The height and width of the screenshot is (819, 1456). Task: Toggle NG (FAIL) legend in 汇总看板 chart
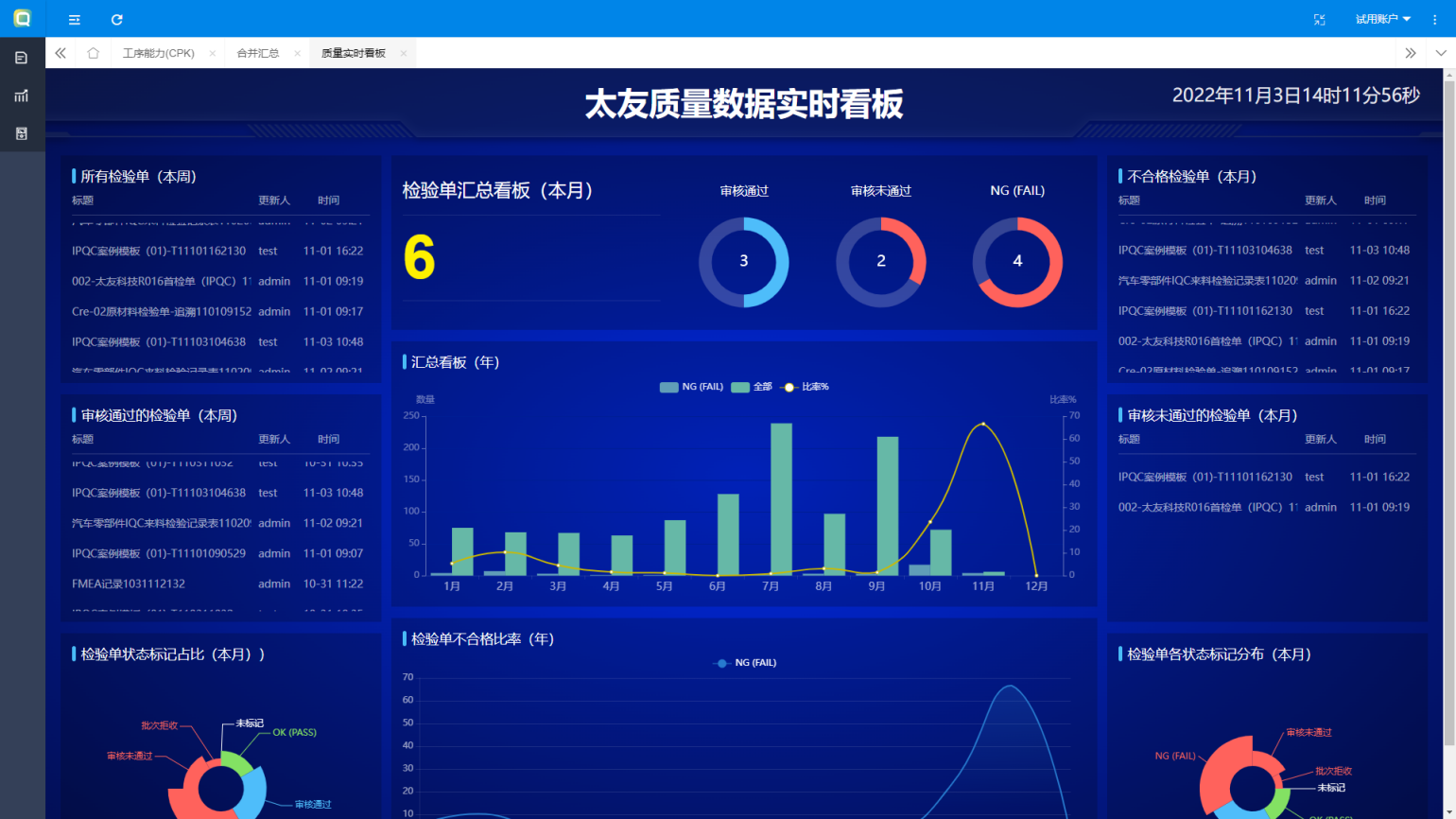[691, 387]
